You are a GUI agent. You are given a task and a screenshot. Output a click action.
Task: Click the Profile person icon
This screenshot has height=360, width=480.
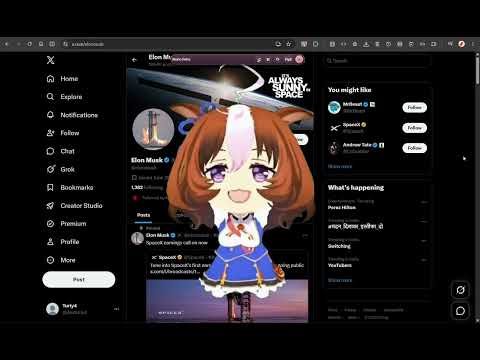(50, 242)
